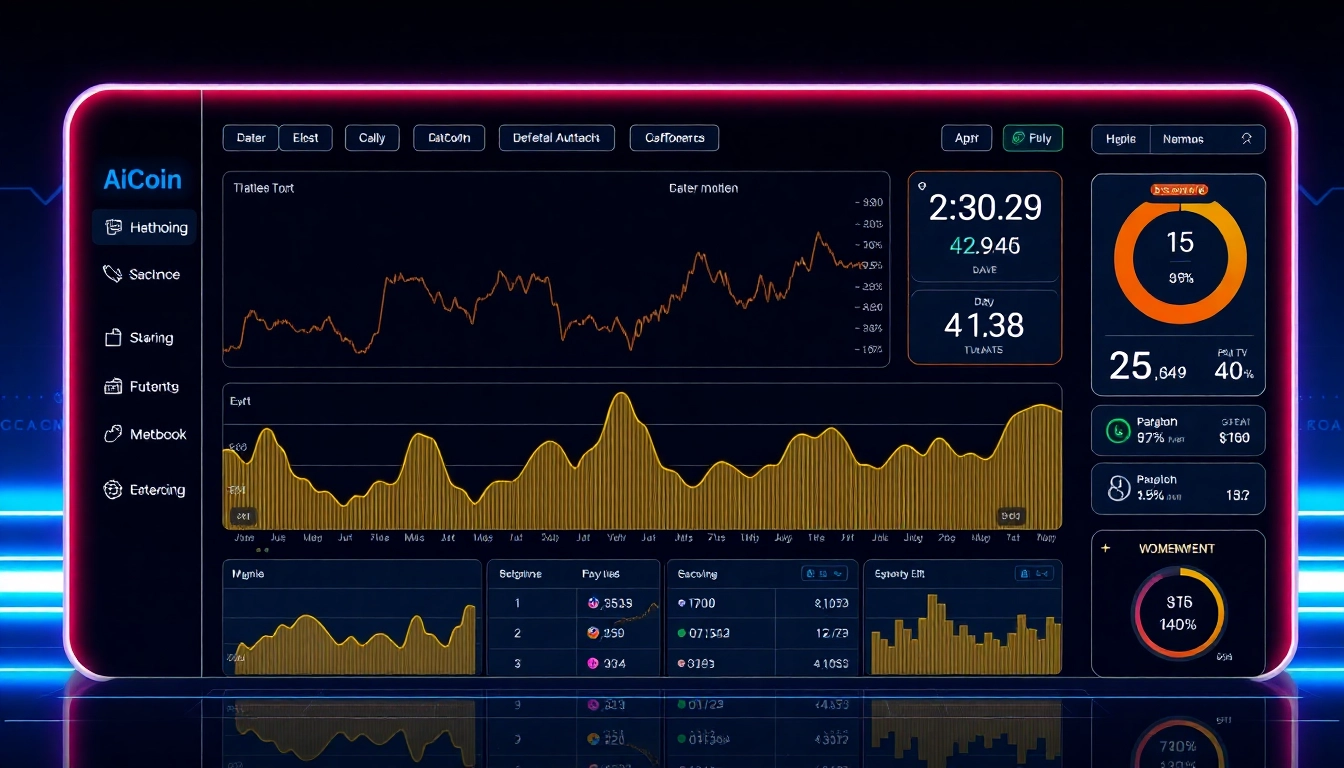Click the Cally button

(372, 138)
